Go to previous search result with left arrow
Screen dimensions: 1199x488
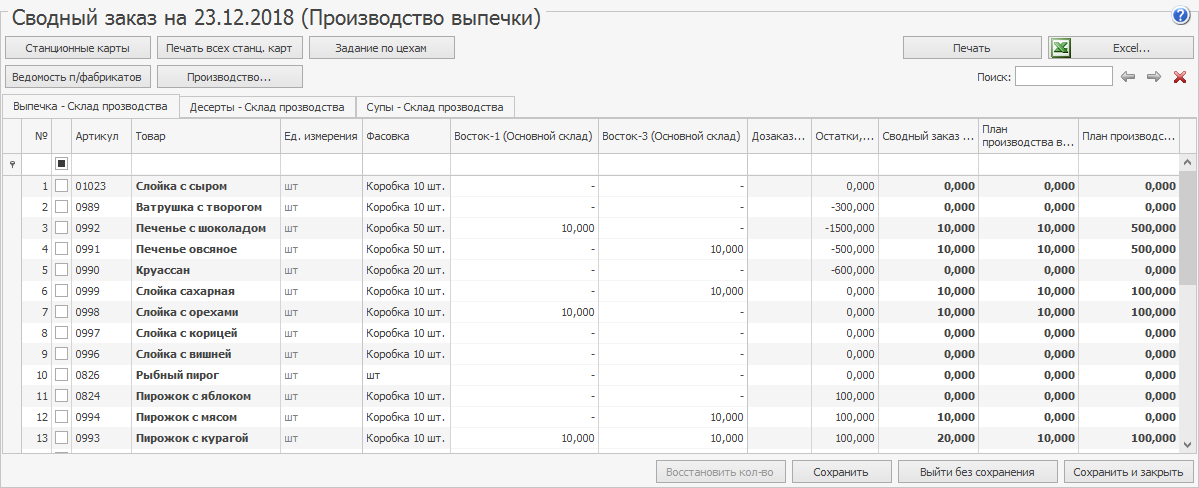pos(1128,77)
